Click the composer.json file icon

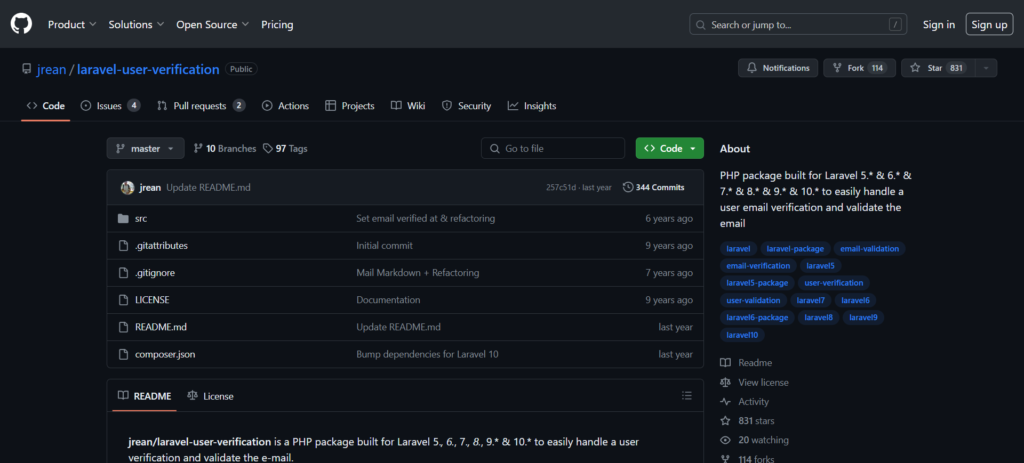[x=123, y=354]
